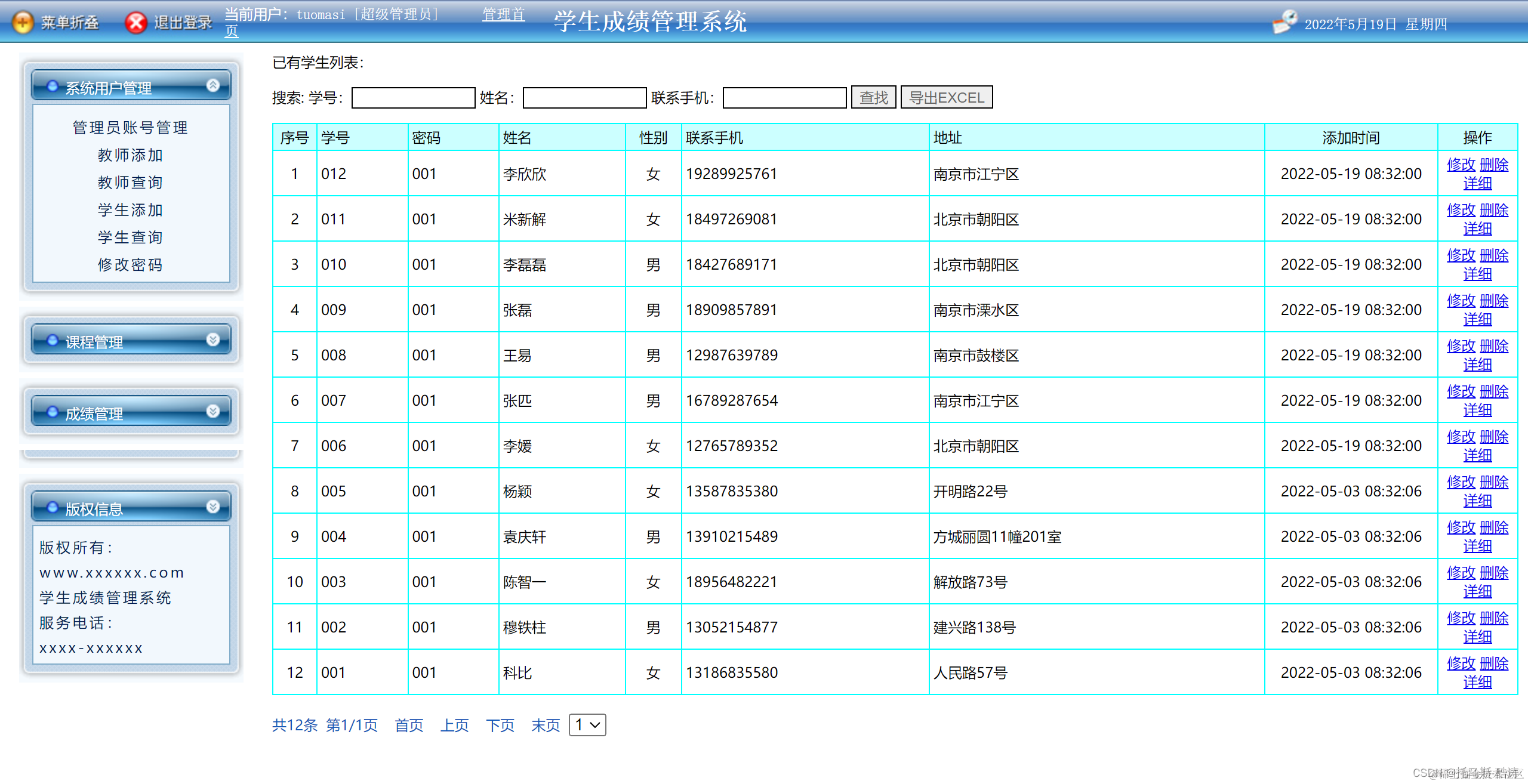Click the orange menu fold icon

tap(23, 23)
